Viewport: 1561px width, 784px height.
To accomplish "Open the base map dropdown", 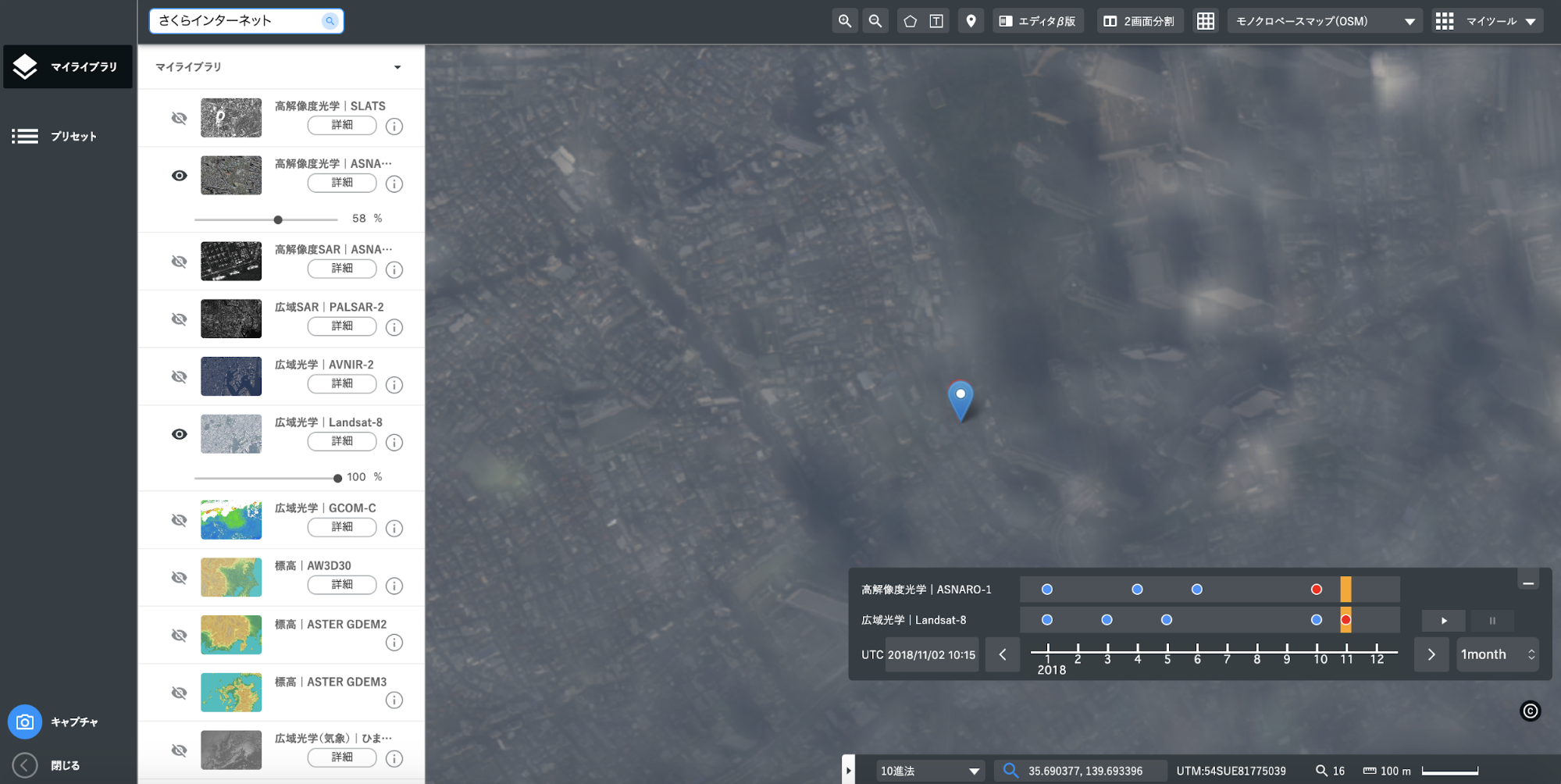I will pyautogui.click(x=1324, y=21).
